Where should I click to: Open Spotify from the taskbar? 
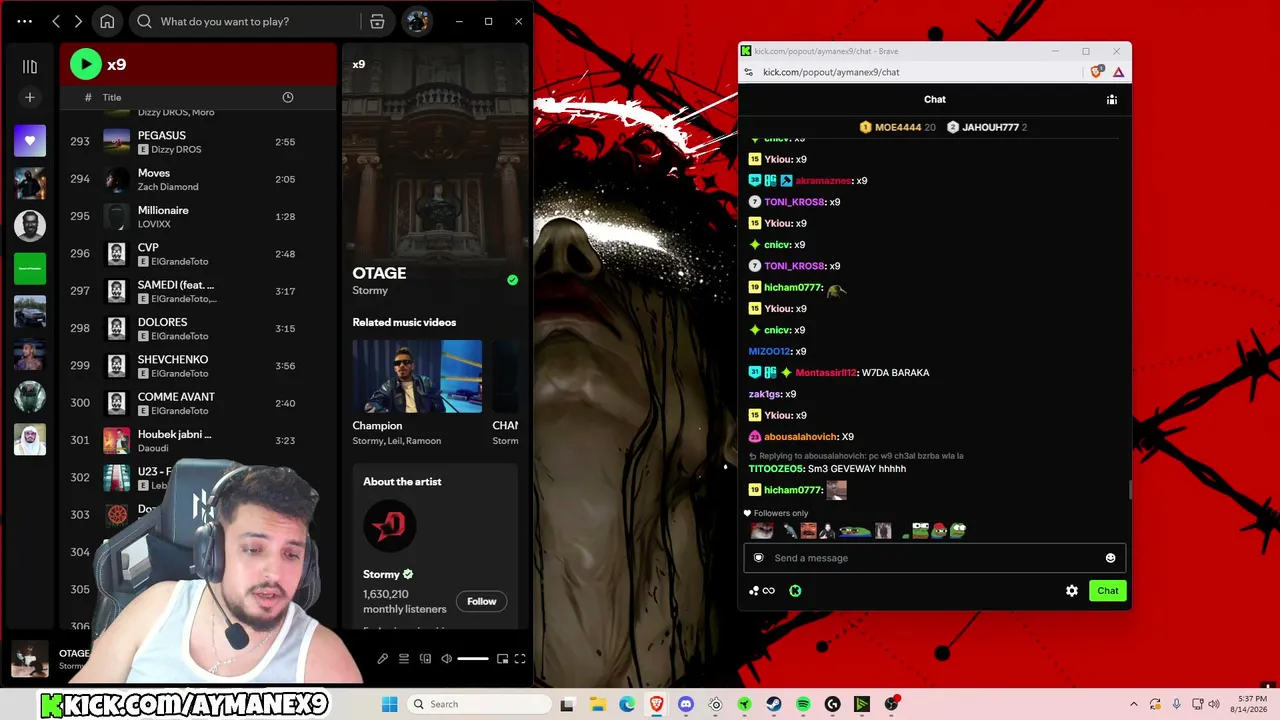tap(803, 704)
